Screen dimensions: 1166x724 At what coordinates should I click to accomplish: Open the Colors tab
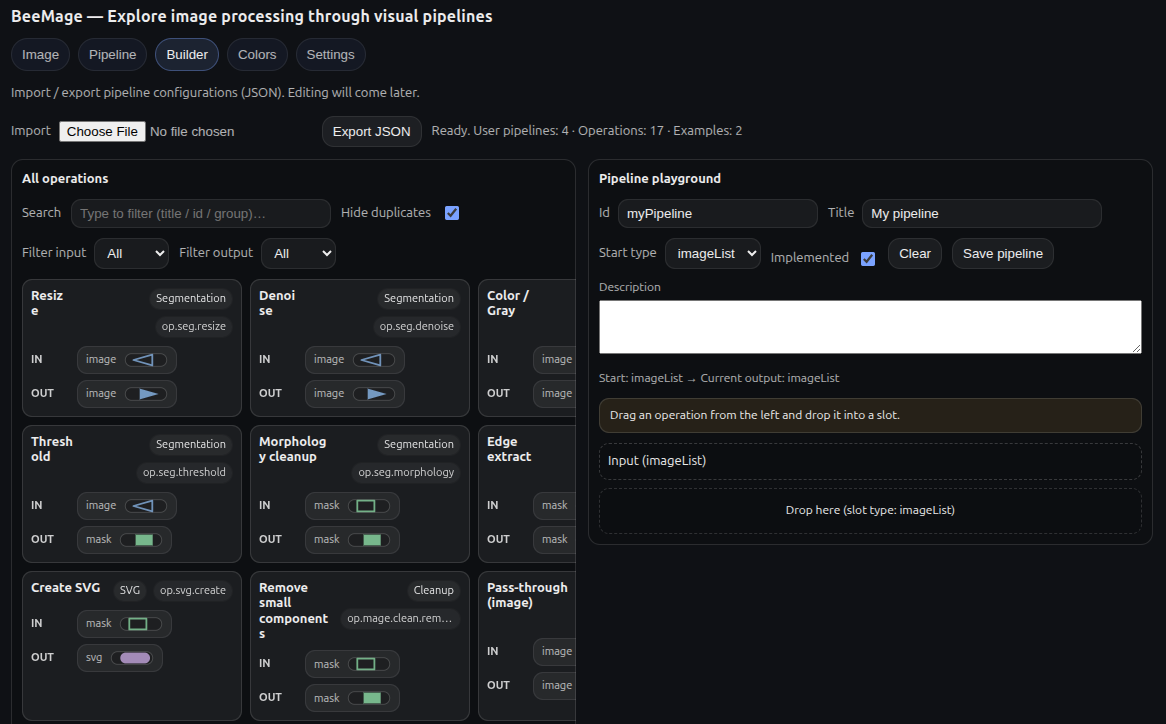(257, 55)
